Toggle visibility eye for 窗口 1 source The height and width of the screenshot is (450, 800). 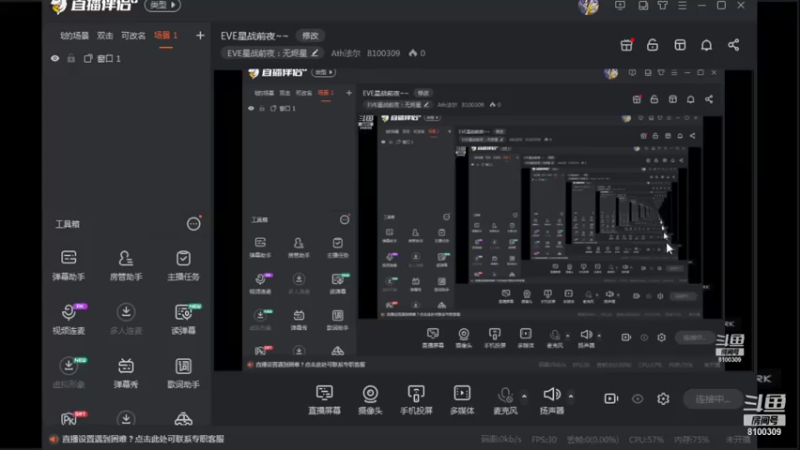click(x=55, y=59)
